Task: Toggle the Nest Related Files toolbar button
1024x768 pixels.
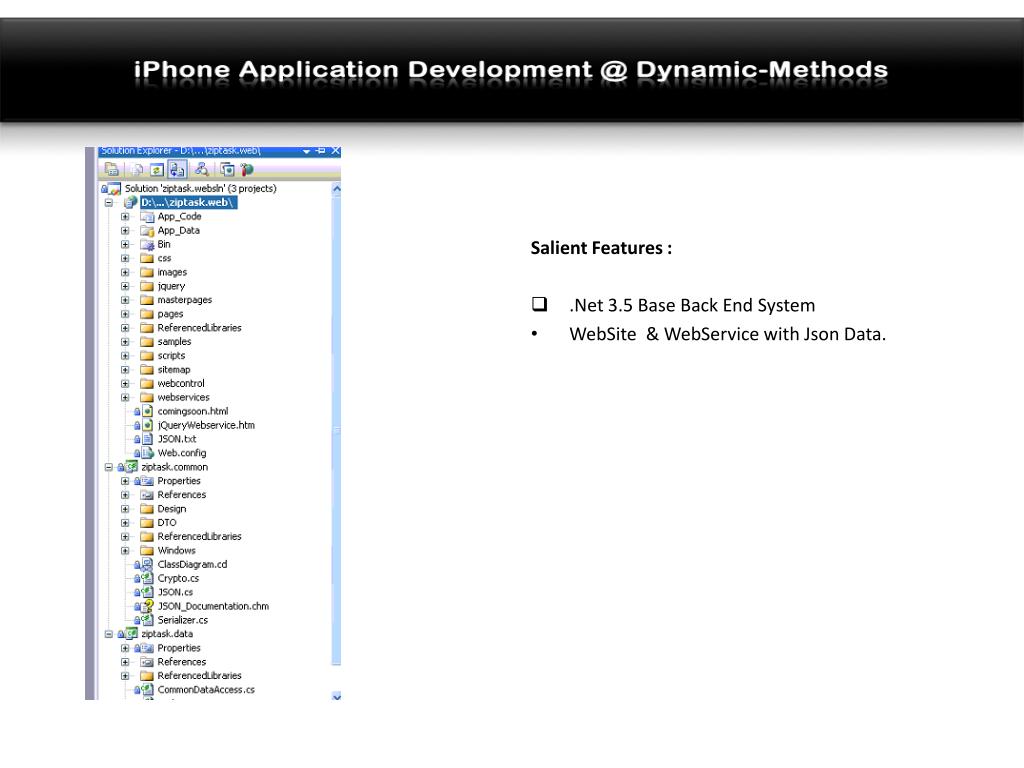Action: pyautogui.click(x=177, y=170)
